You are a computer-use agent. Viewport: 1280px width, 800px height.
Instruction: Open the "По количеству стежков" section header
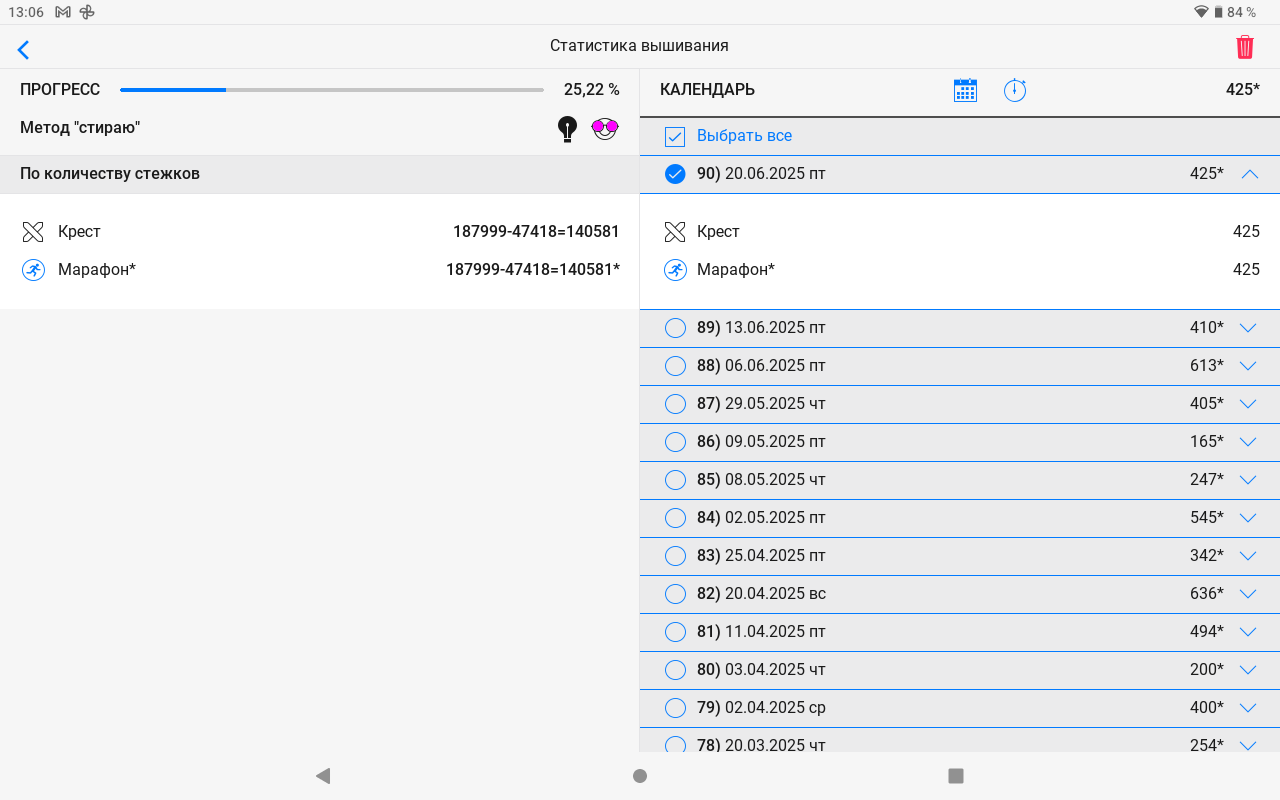(x=110, y=174)
